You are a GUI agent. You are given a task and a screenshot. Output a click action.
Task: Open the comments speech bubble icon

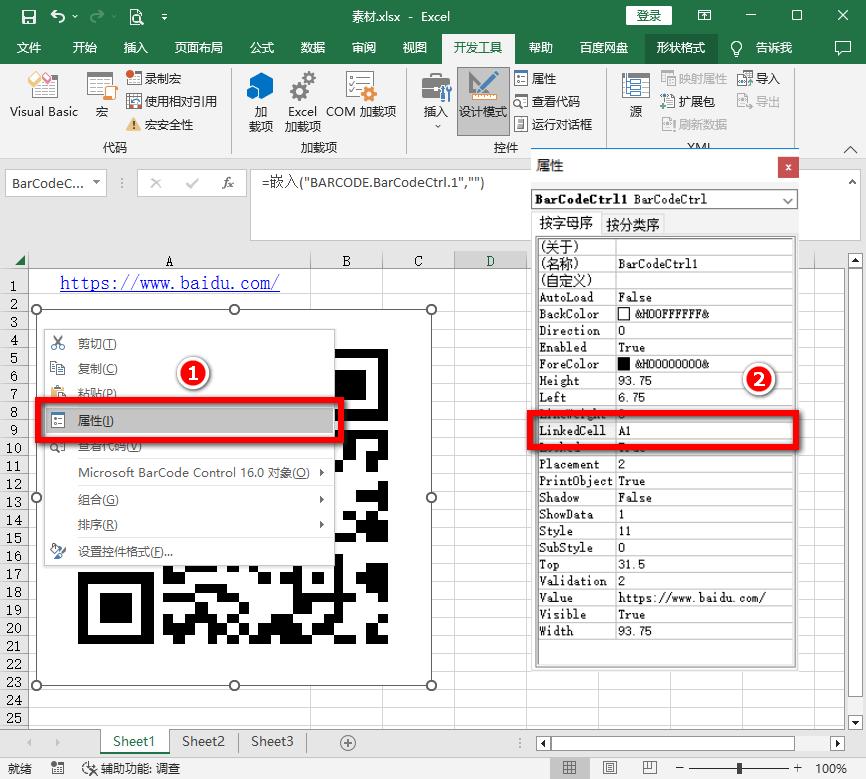click(842, 49)
